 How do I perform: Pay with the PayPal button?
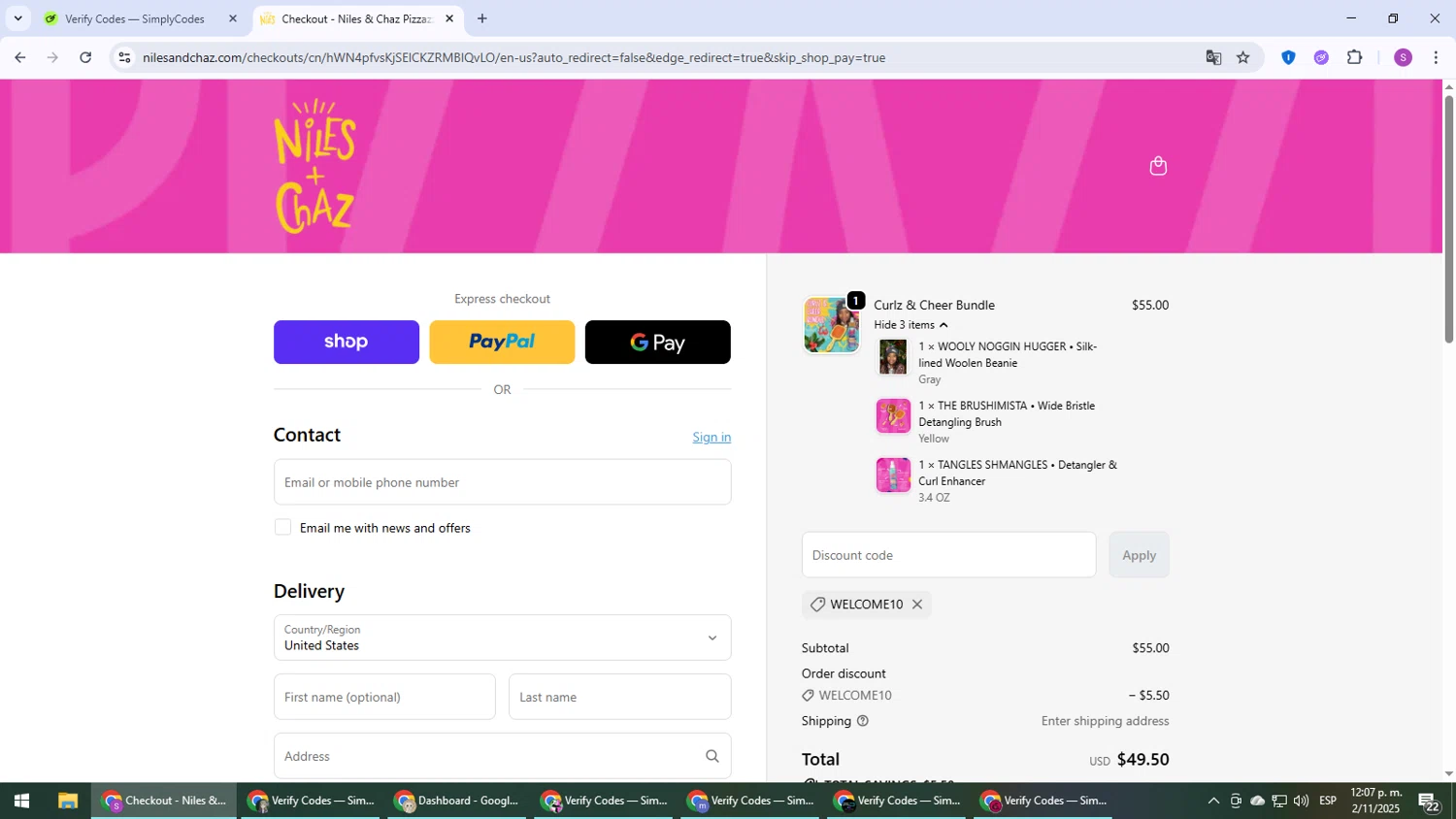(x=502, y=342)
